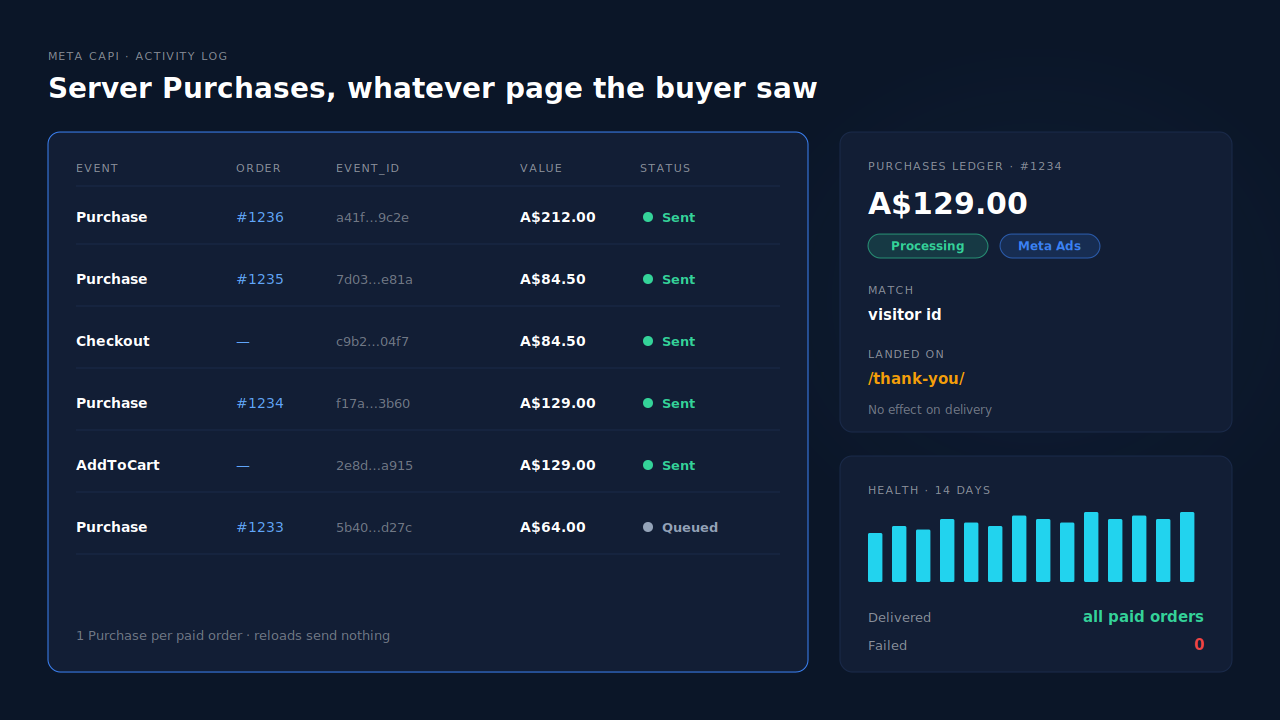Screen dimensions: 1280x720
Task: Click the 'META CAPI · ACTIVITY LOG' label
Action: (138, 56)
